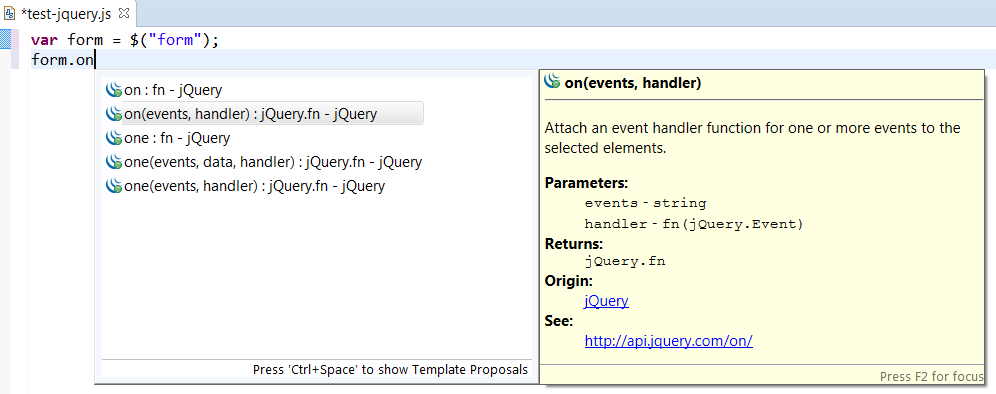Click 'Press Ctrl+Space to show Template Proposals' text
This screenshot has width=996, height=394.
click(x=390, y=370)
